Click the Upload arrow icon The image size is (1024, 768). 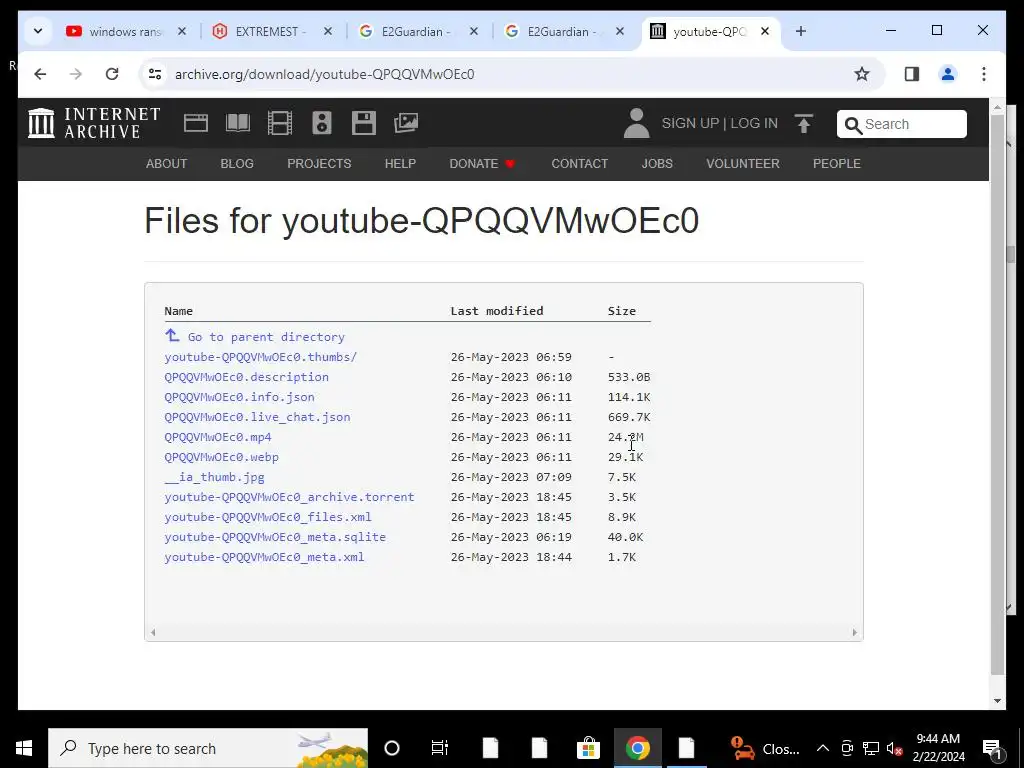coord(804,123)
